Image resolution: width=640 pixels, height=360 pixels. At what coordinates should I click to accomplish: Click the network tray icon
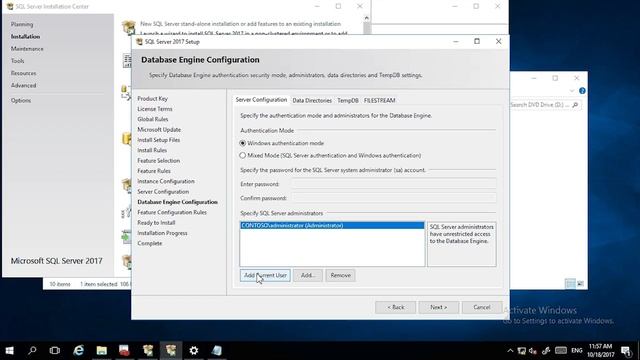tap(521, 351)
